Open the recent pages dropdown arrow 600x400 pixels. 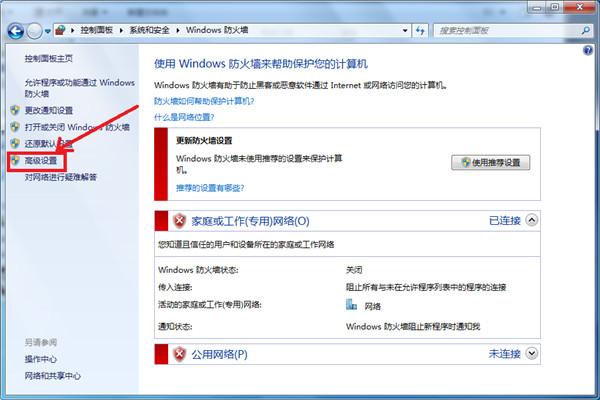47,31
